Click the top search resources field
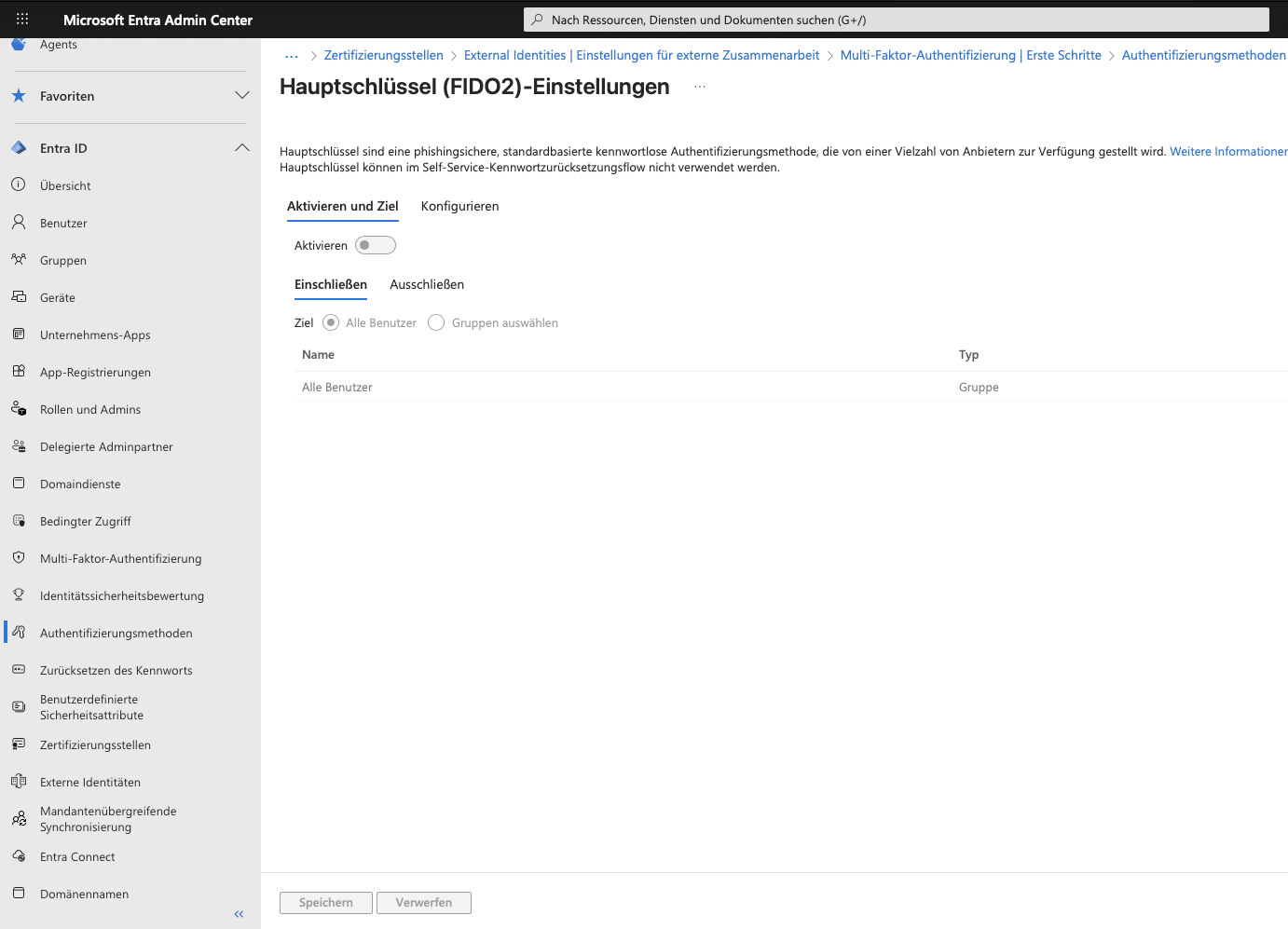 (895, 20)
